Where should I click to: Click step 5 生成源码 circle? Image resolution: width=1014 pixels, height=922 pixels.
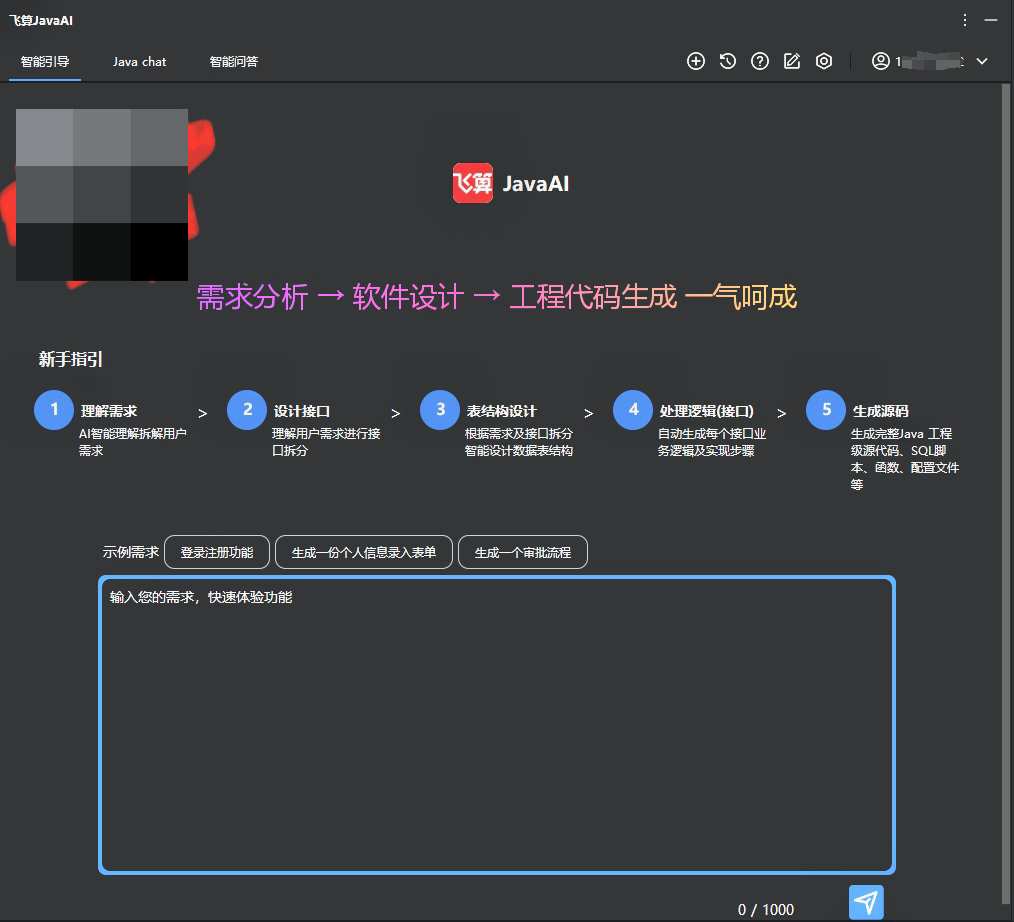(x=826, y=410)
